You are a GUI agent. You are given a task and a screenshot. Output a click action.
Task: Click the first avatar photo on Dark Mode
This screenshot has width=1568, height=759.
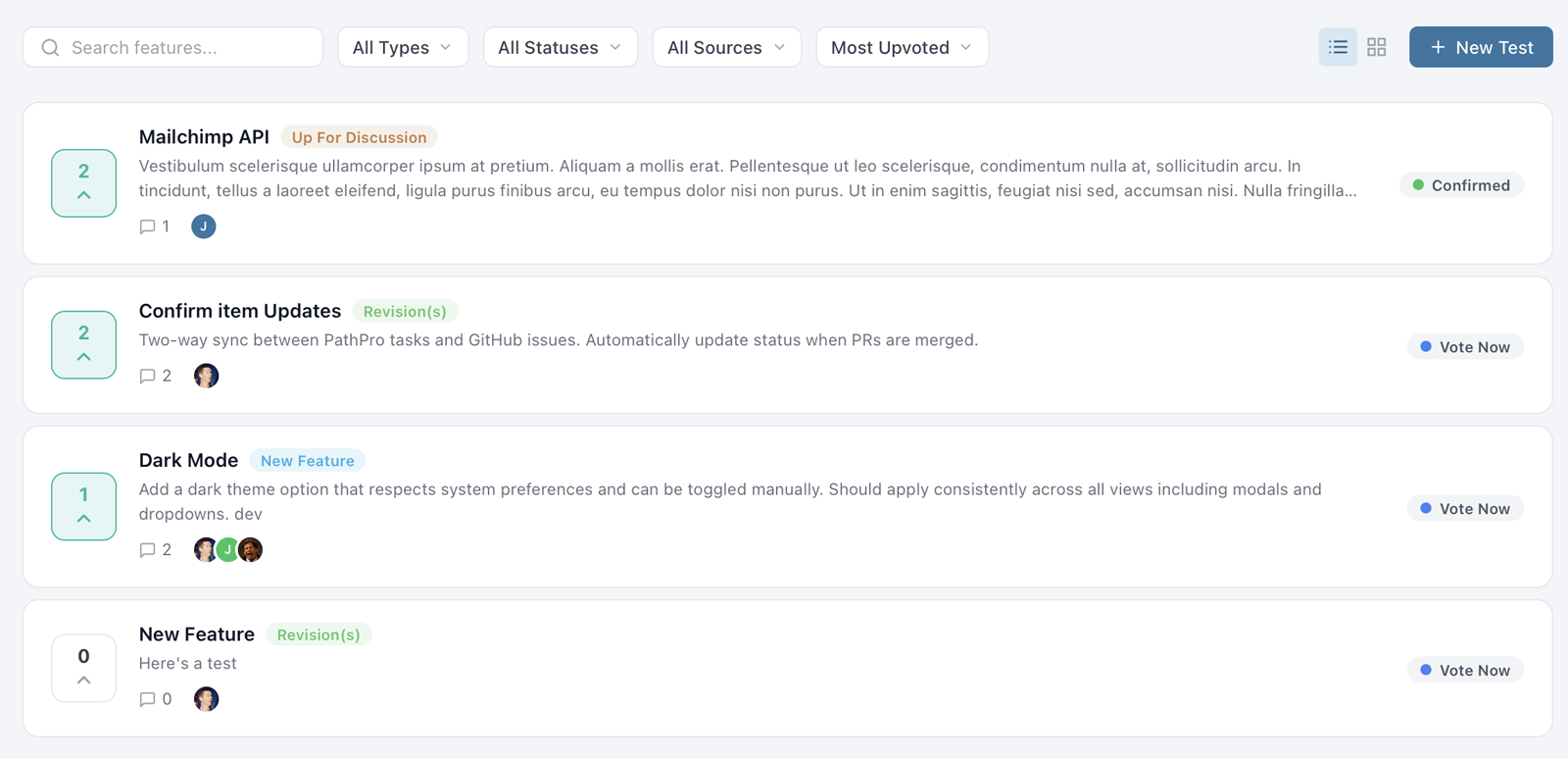(x=205, y=550)
